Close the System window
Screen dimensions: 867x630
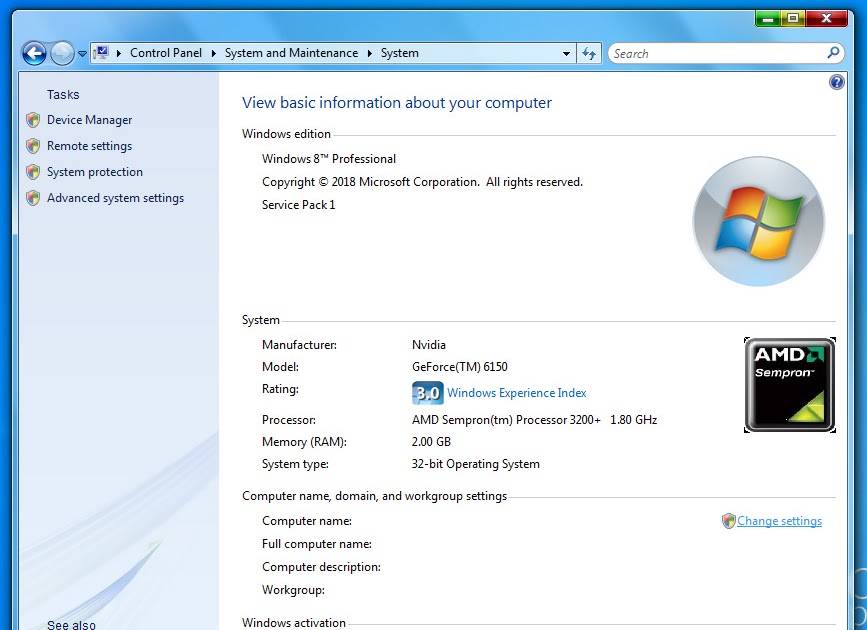pos(826,18)
